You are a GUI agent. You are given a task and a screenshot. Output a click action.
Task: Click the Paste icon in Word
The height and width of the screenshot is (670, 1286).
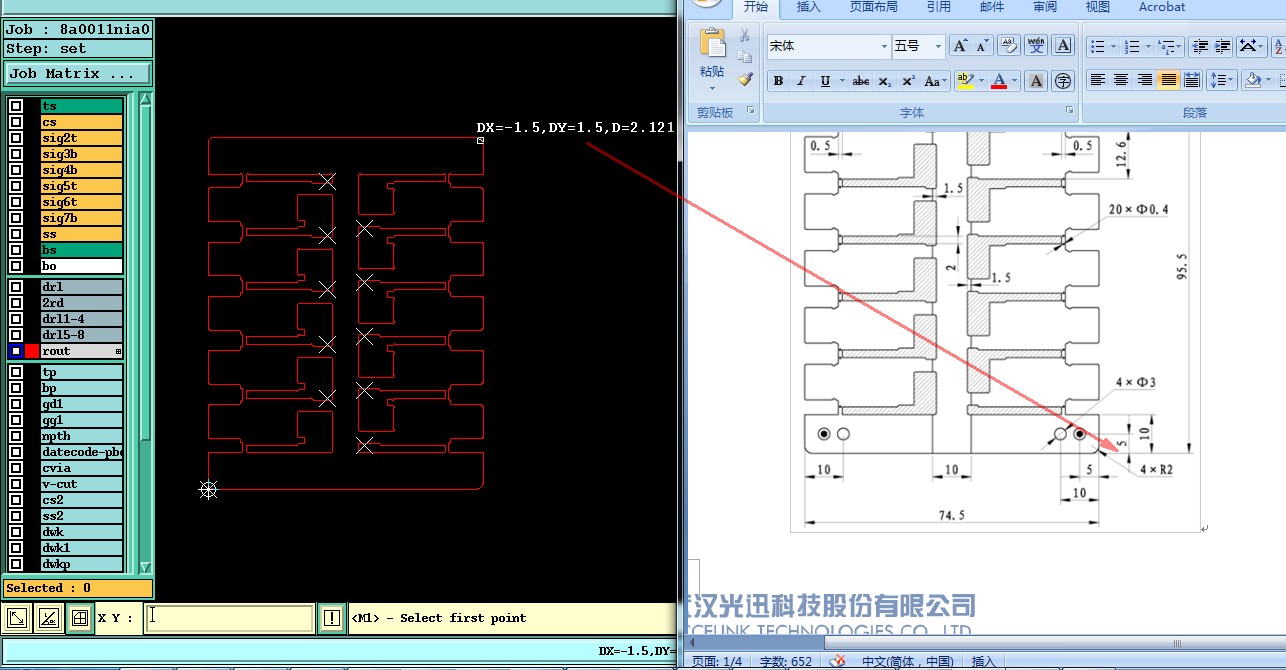(712, 43)
